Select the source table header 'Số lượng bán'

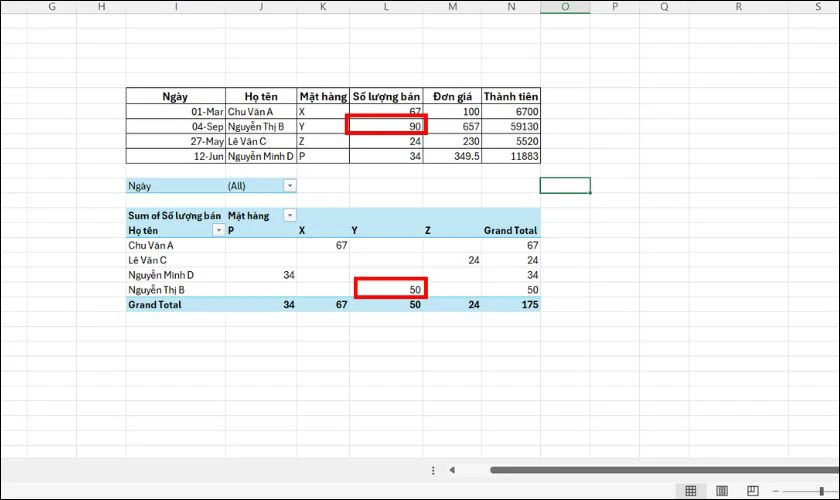click(386, 96)
